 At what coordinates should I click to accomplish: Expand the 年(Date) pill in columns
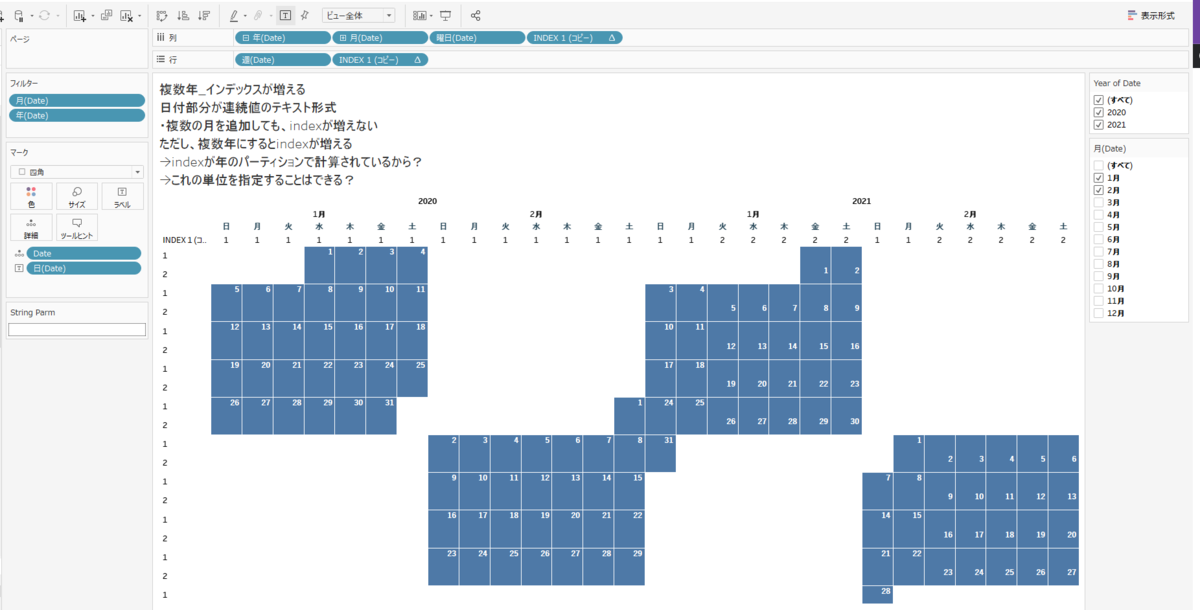tap(245, 38)
